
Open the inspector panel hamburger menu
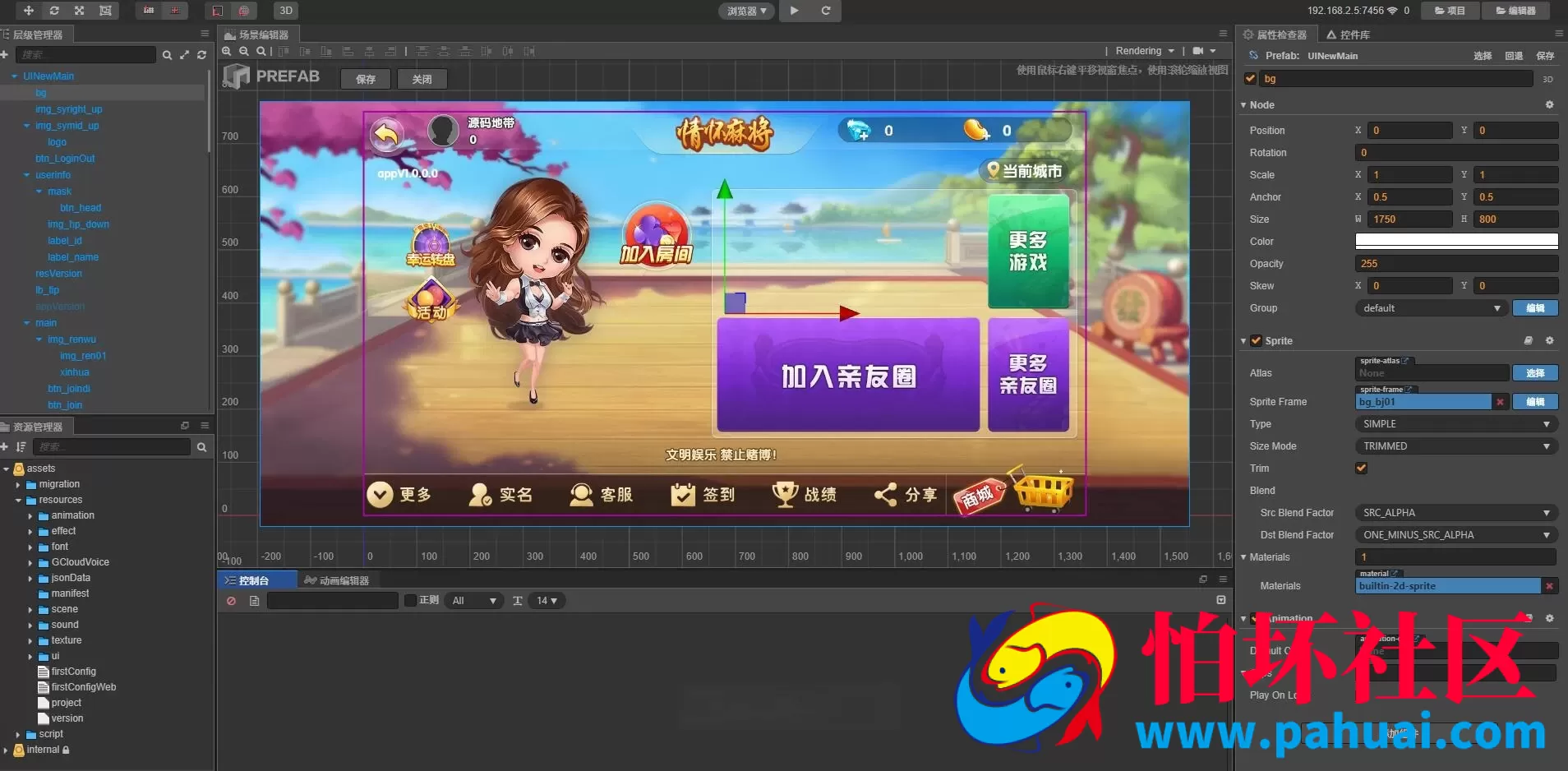tap(1559, 34)
